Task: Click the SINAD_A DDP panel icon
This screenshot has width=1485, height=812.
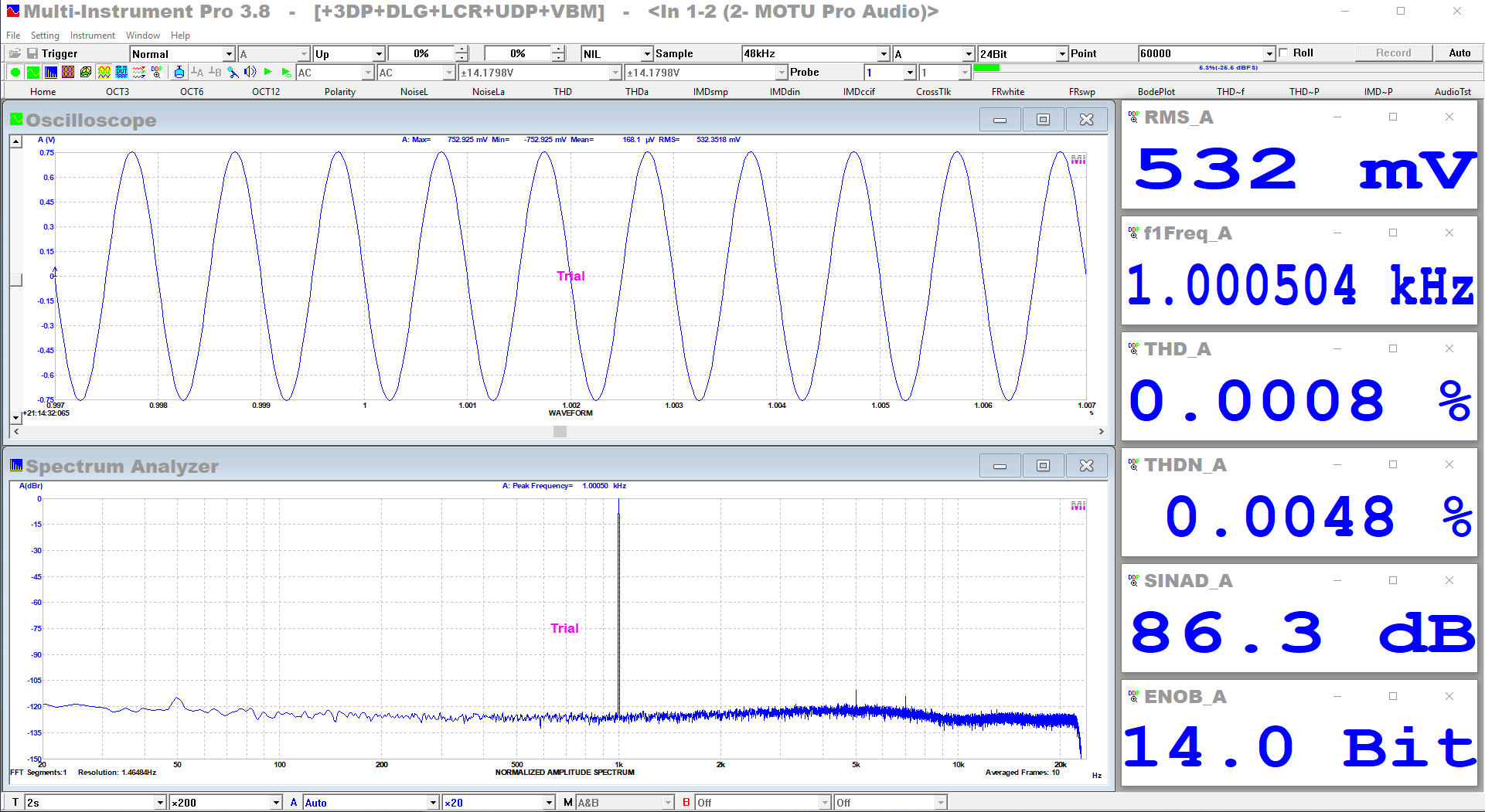Action: tap(1133, 580)
